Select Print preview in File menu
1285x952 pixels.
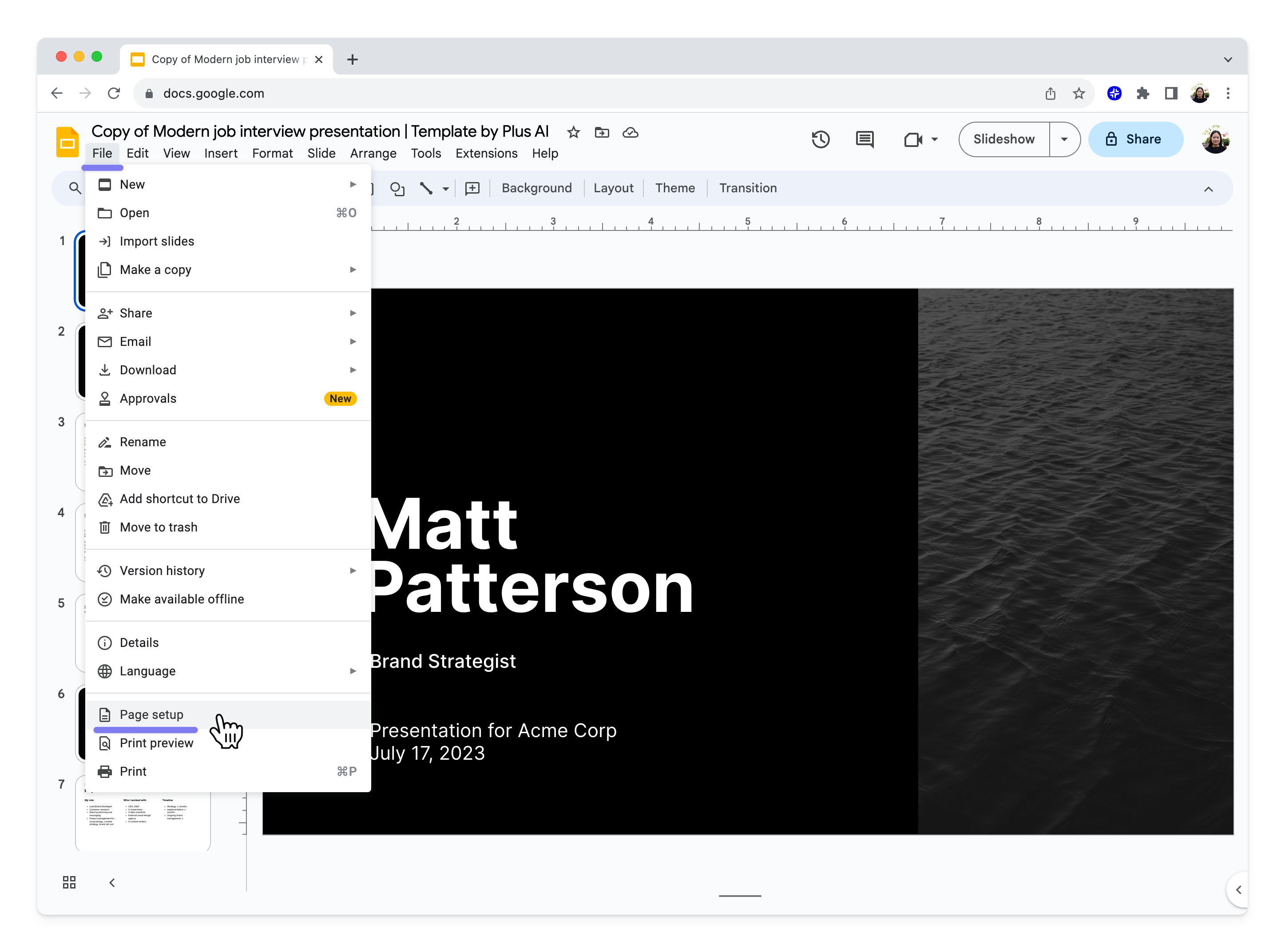[x=228, y=743]
